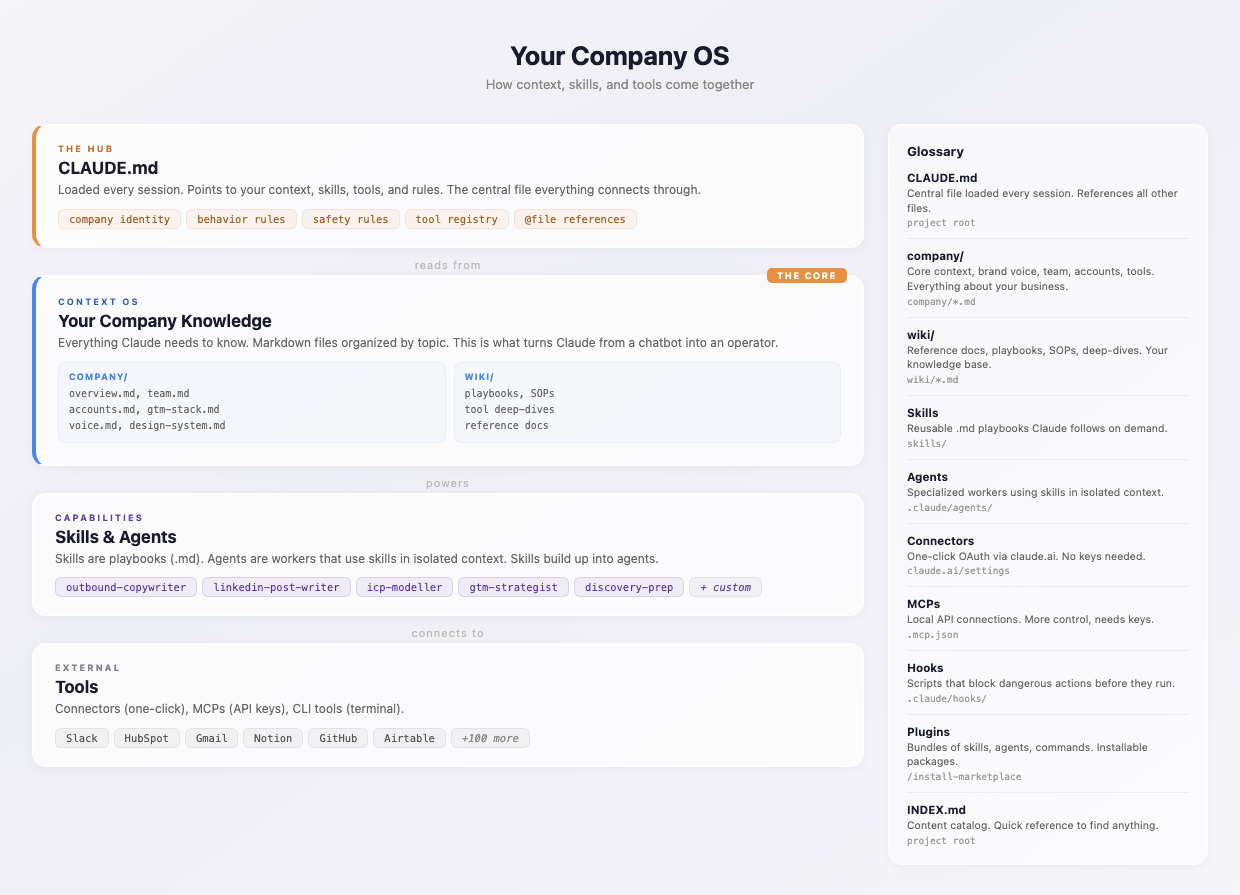This screenshot has width=1240, height=895.
Task: Click the CLAUDE.md hub card title
Action: (x=108, y=168)
